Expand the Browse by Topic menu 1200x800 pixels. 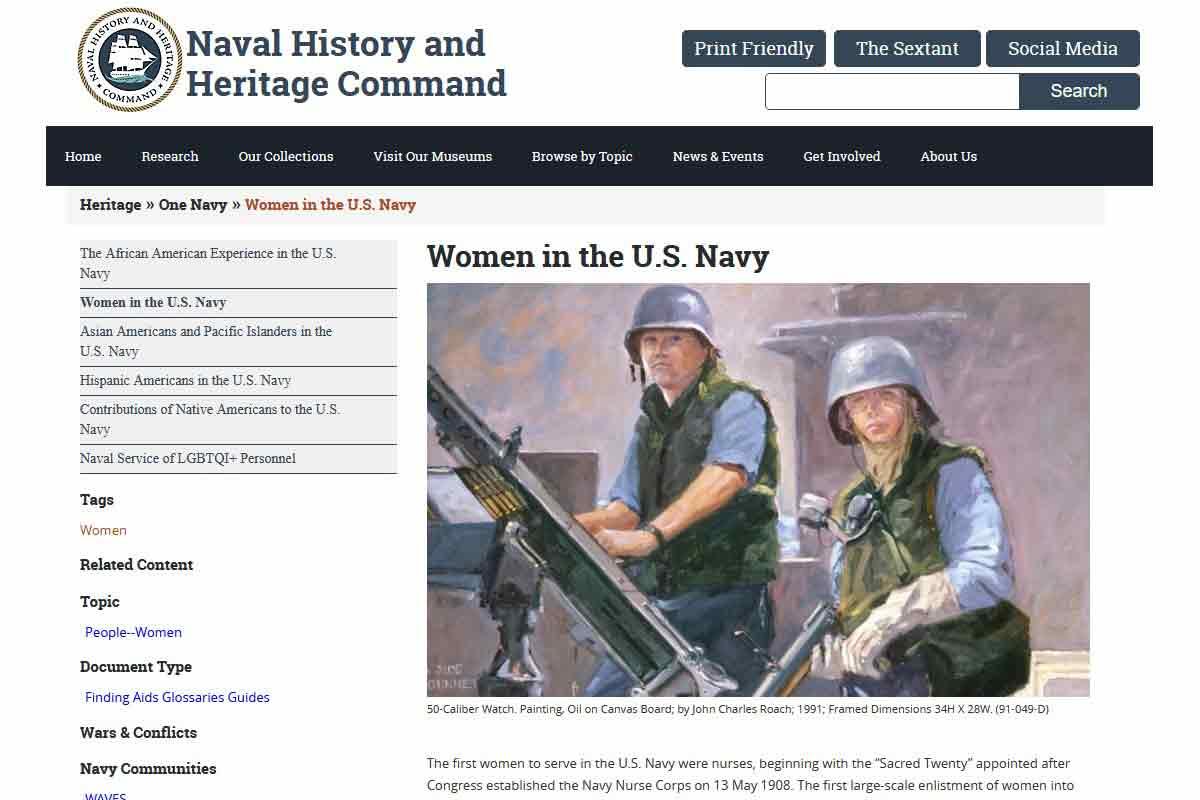[582, 156]
